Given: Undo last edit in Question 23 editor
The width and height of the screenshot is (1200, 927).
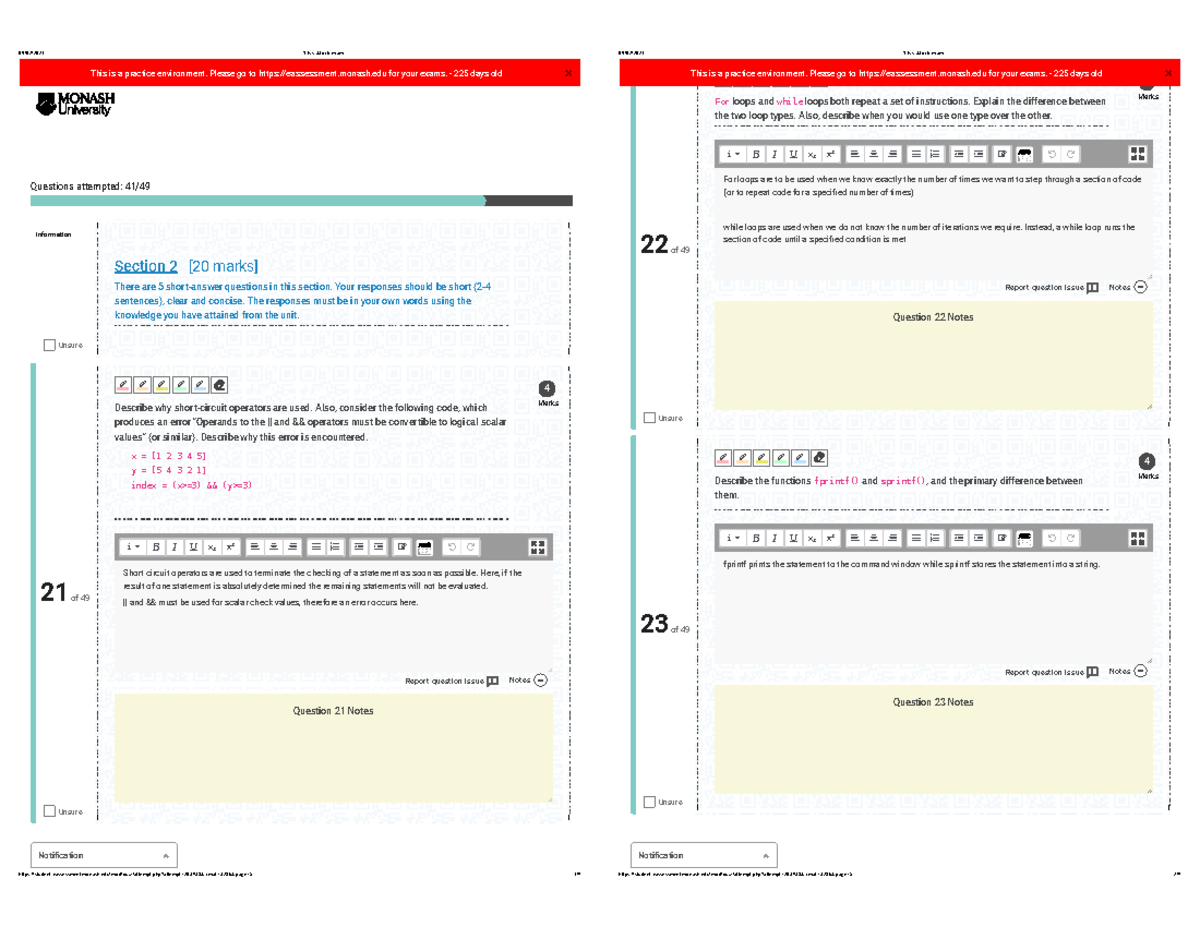Looking at the screenshot, I should (1052, 539).
